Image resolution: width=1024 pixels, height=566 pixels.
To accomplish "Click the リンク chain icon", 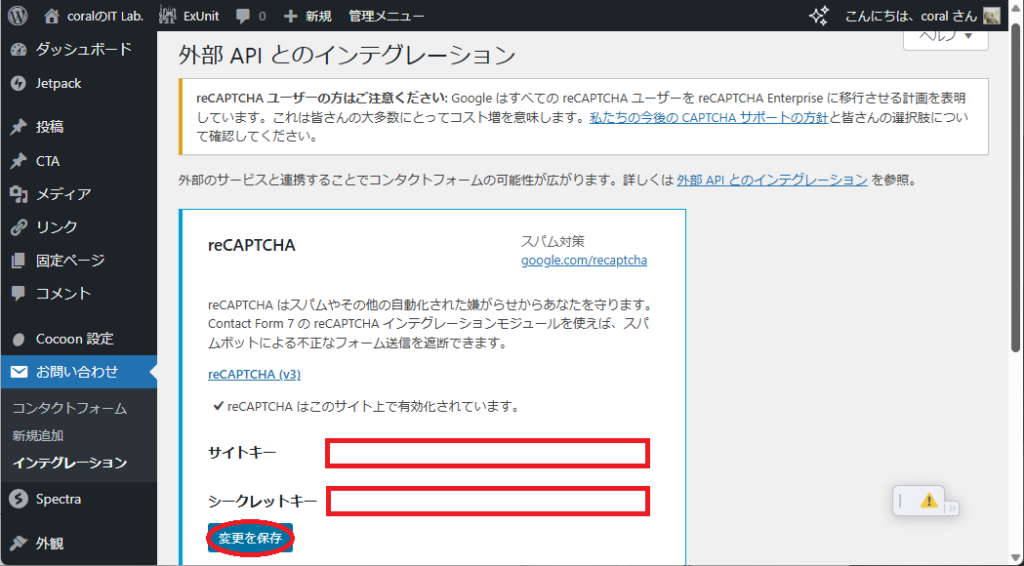I will pyautogui.click(x=18, y=227).
